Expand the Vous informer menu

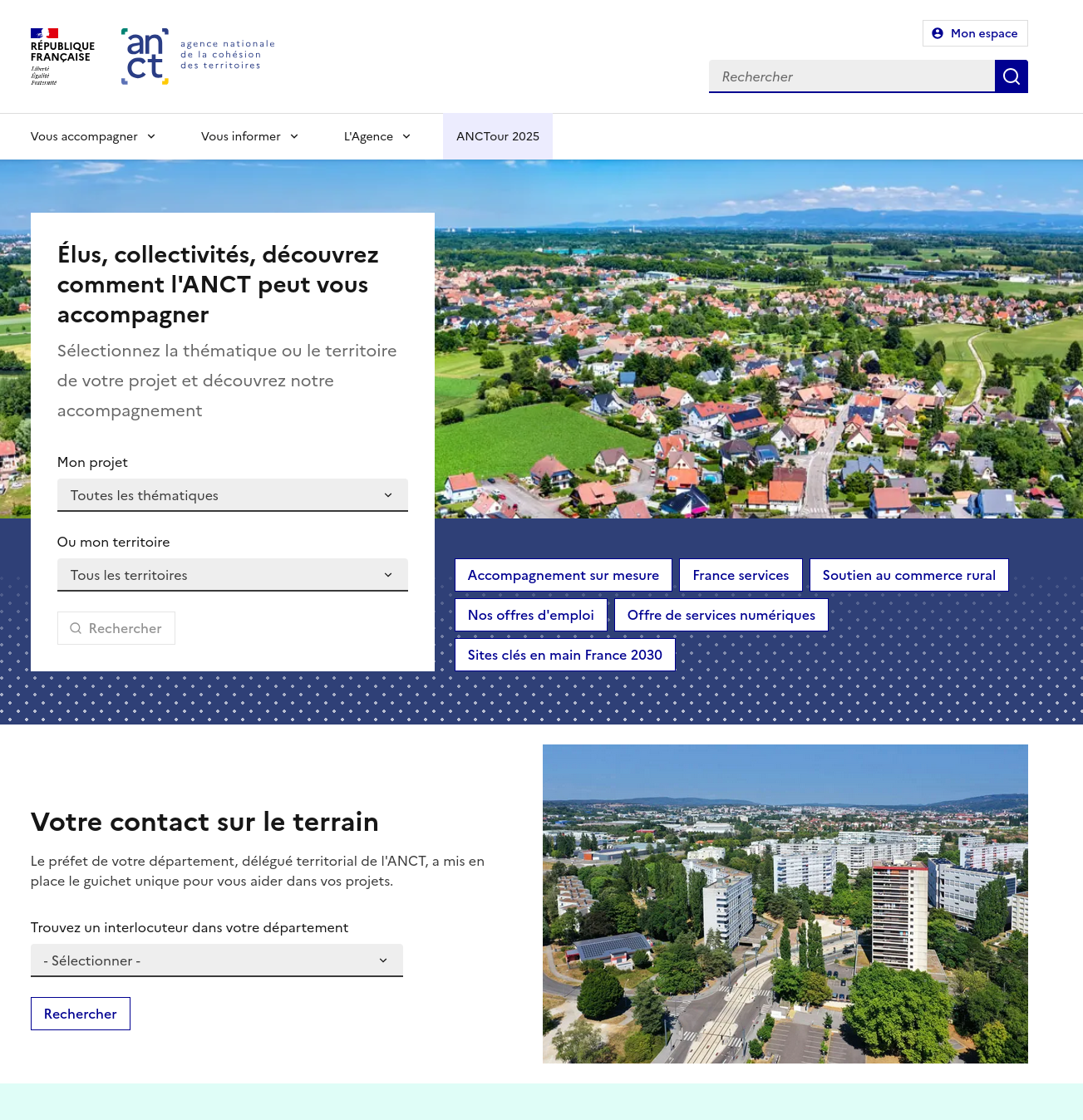click(249, 136)
